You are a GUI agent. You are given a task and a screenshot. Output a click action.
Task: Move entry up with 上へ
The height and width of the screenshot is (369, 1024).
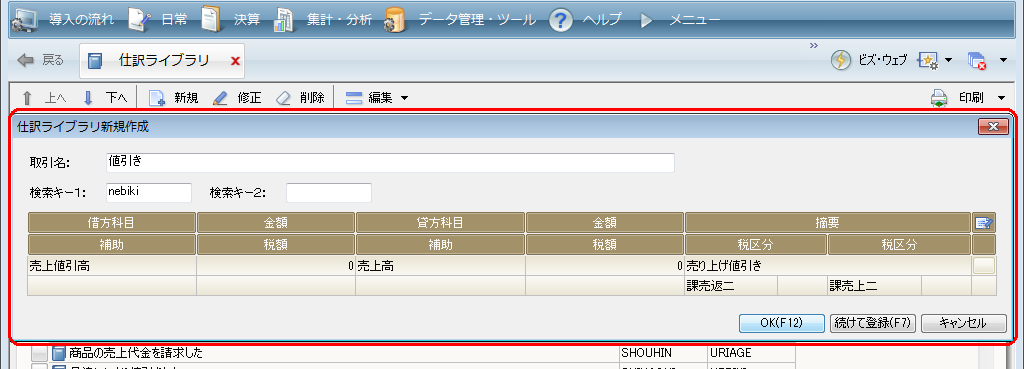coord(44,99)
